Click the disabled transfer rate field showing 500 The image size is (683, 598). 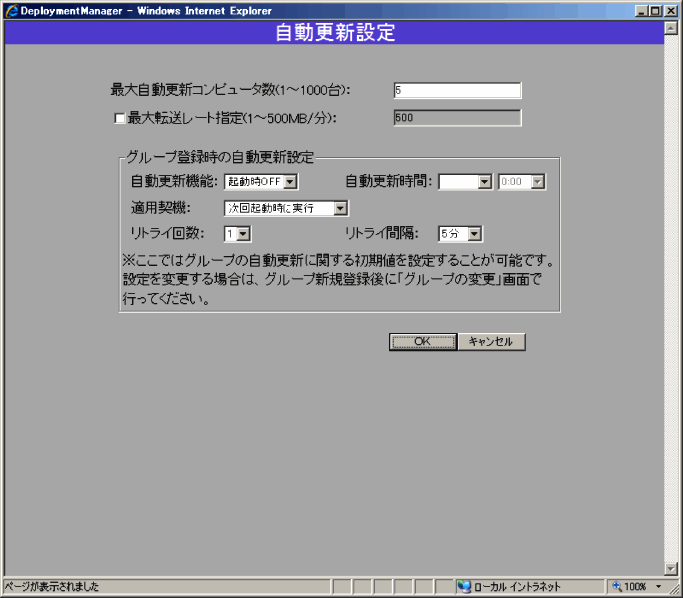457,118
